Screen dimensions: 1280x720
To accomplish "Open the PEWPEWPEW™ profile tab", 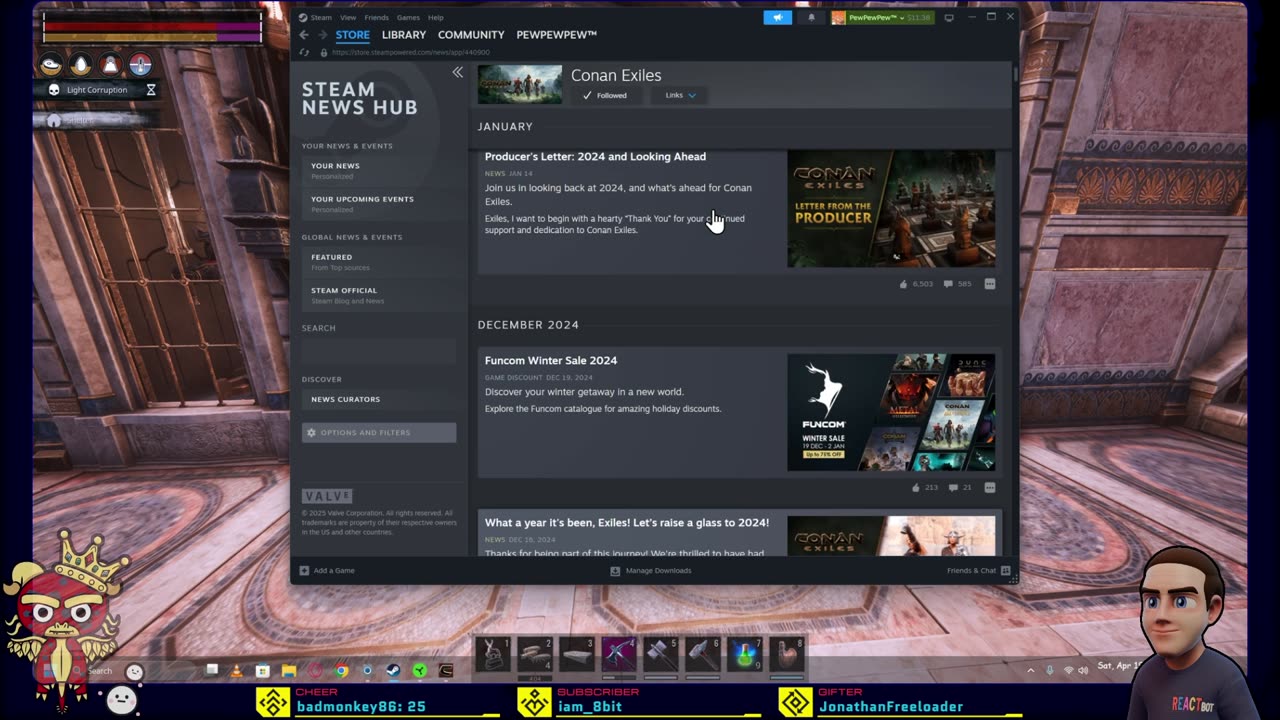I will tap(556, 35).
